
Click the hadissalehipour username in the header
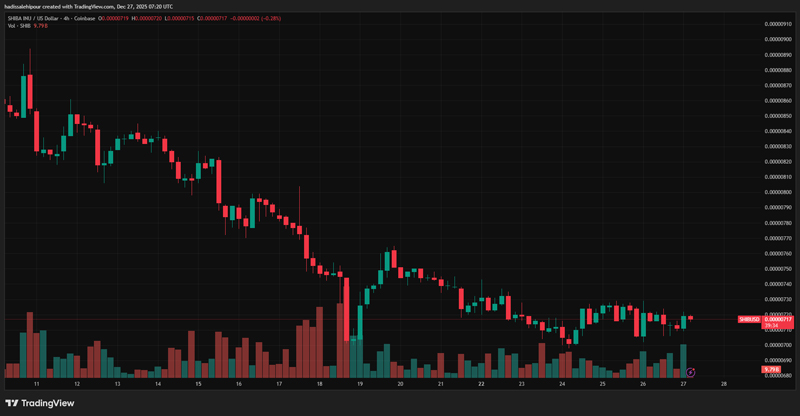(x=27, y=6)
